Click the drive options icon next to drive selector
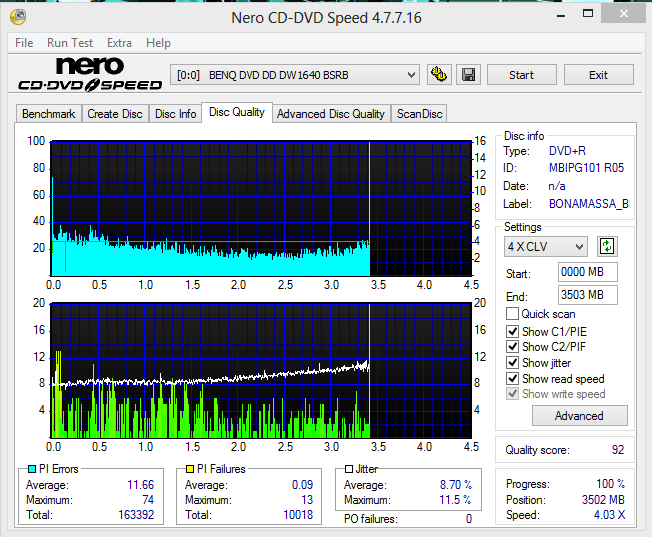 click(x=438, y=75)
